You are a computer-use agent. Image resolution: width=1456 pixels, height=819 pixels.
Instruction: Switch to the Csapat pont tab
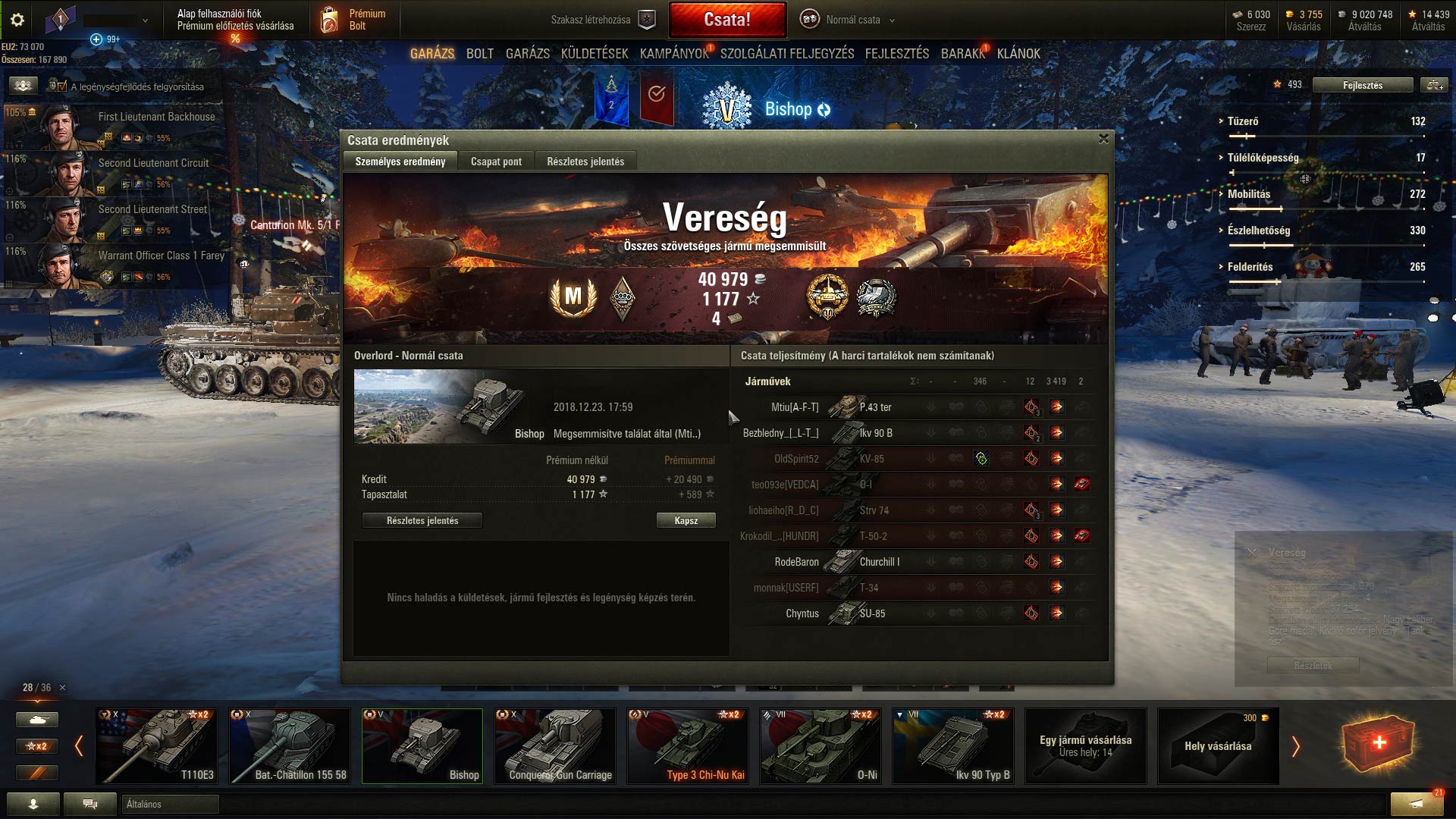(496, 162)
